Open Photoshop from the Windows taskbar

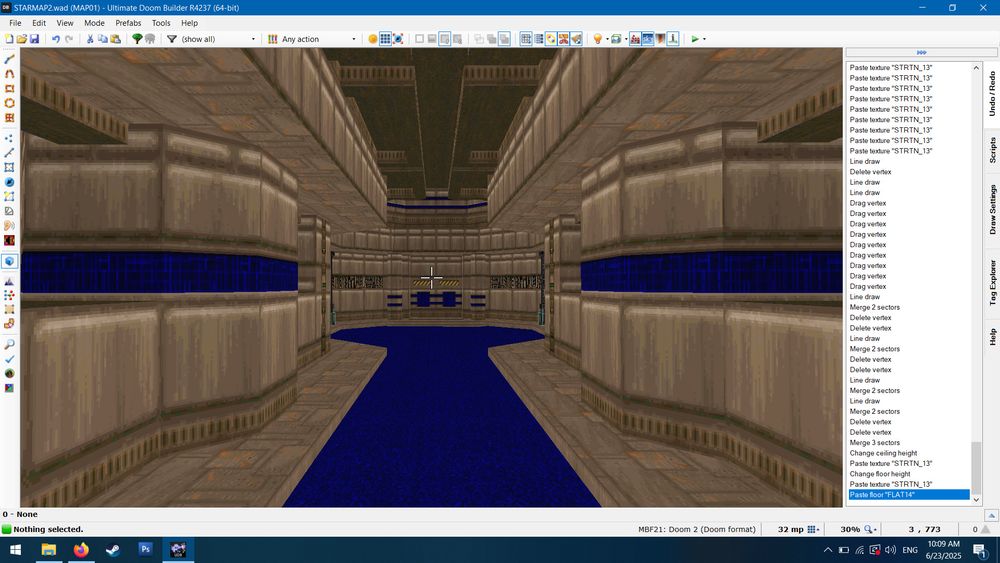point(145,550)
